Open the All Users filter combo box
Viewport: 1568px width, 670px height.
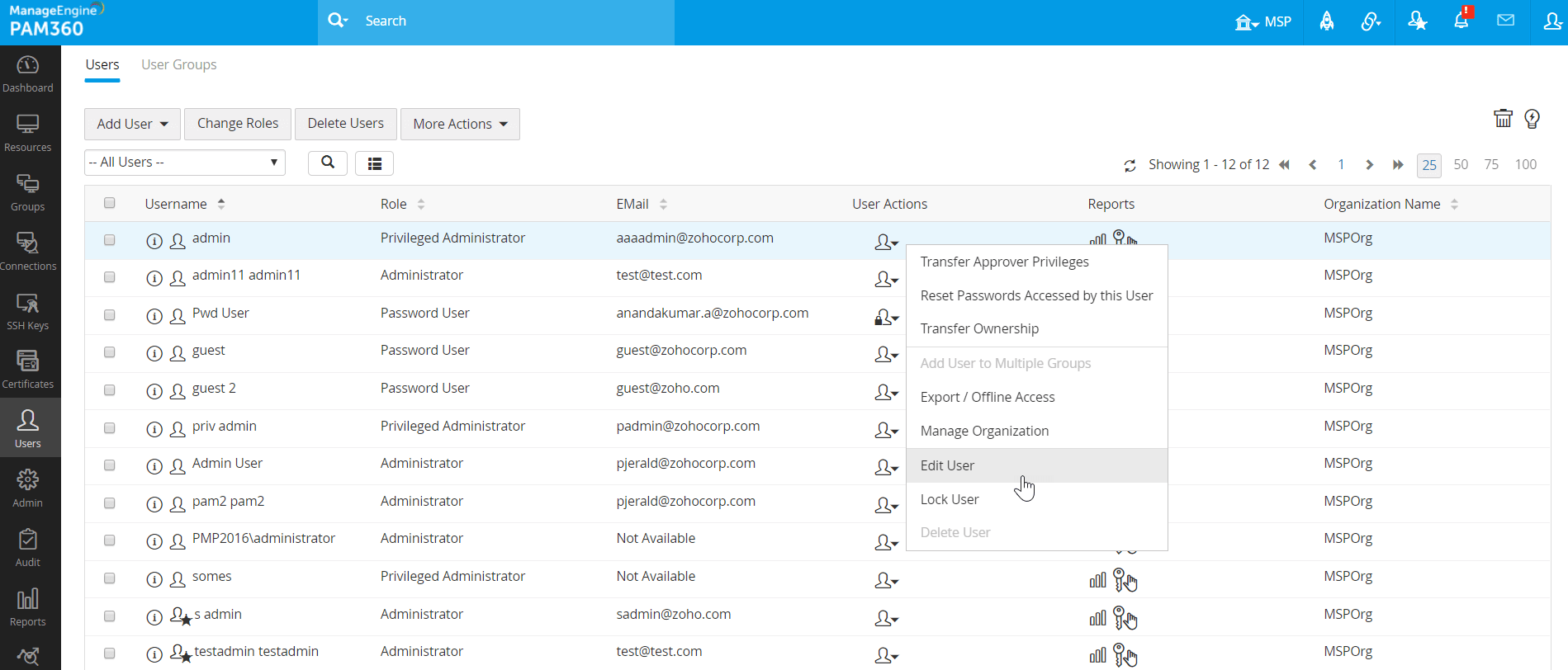[x=184, y=163]
